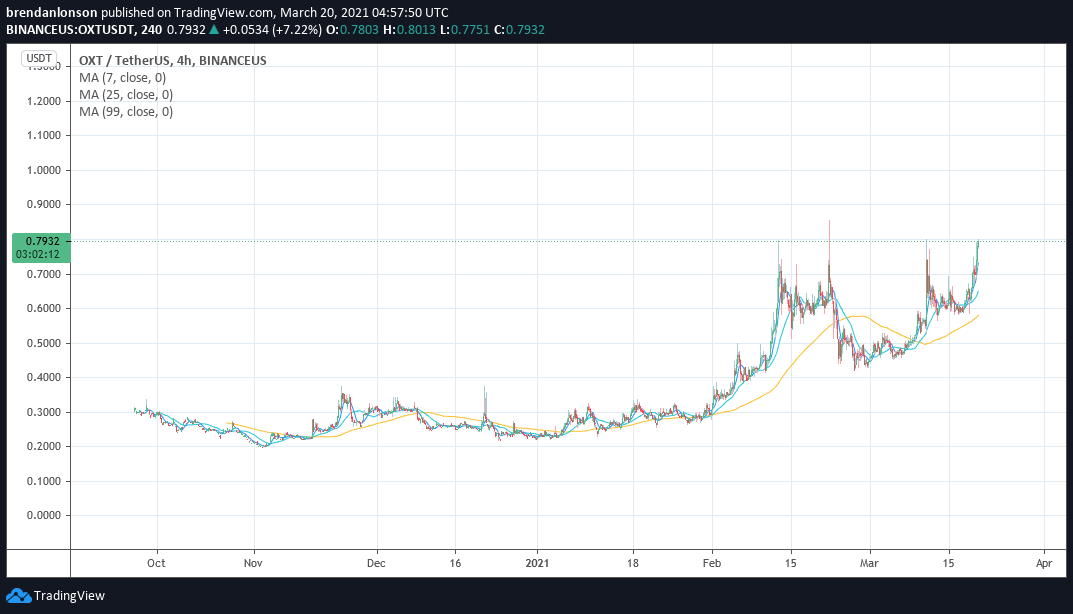
Task: Click the Nov date axis label
Action: pyautogui.click(x=253, y=563)
